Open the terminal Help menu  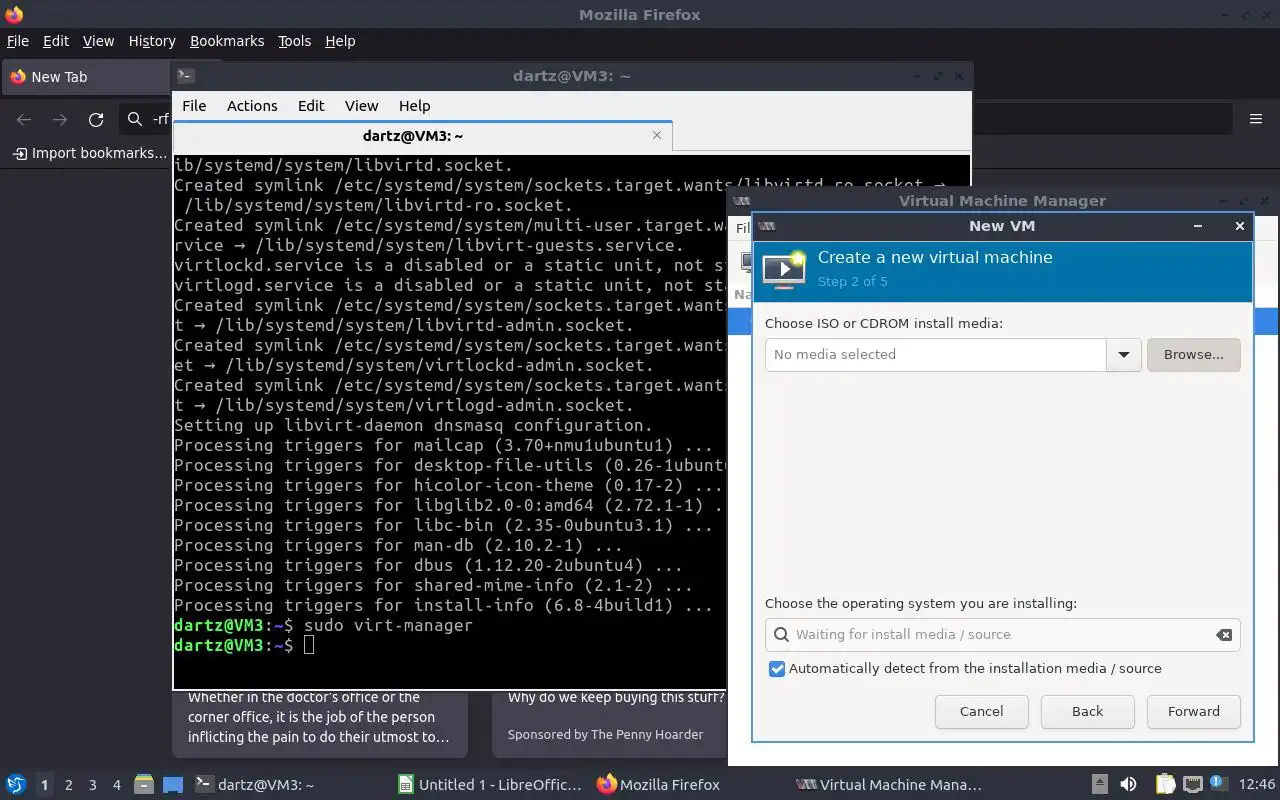coord(414,106)
